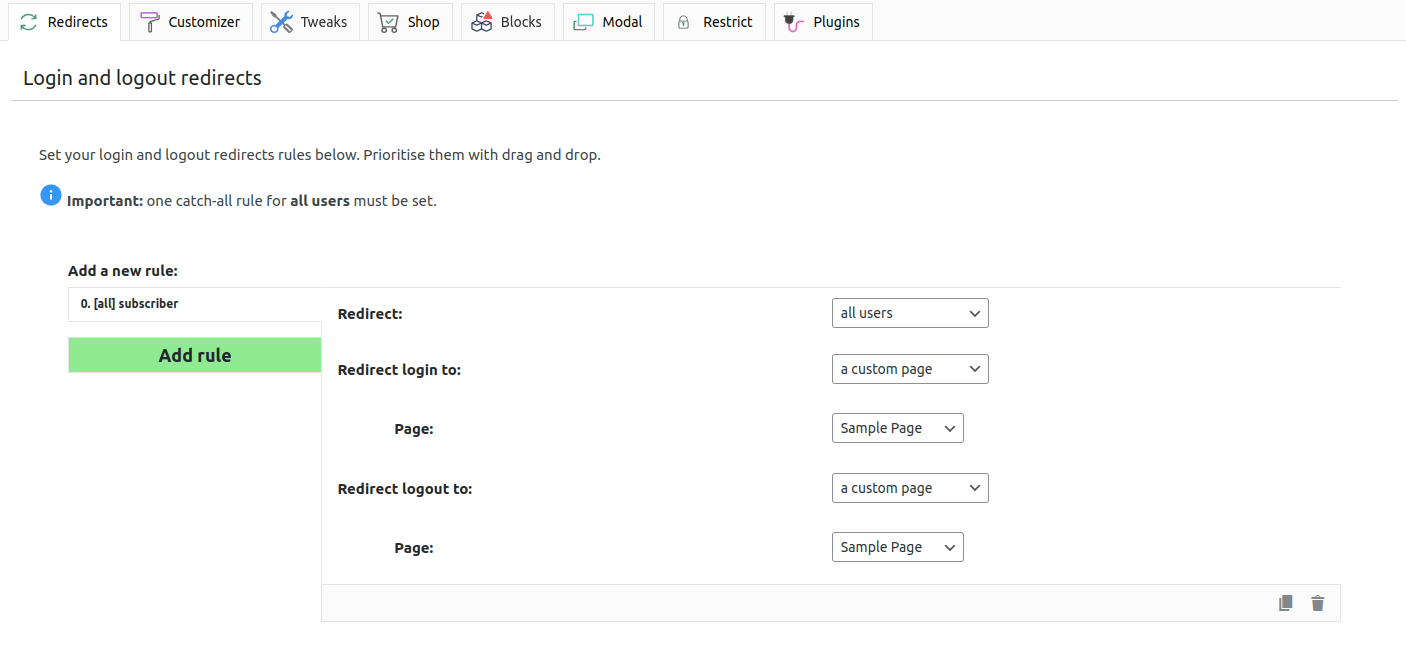Viewport: 1406px width, 672px height.
Task: Select the Redirects tab
Action: coord(65,22)
